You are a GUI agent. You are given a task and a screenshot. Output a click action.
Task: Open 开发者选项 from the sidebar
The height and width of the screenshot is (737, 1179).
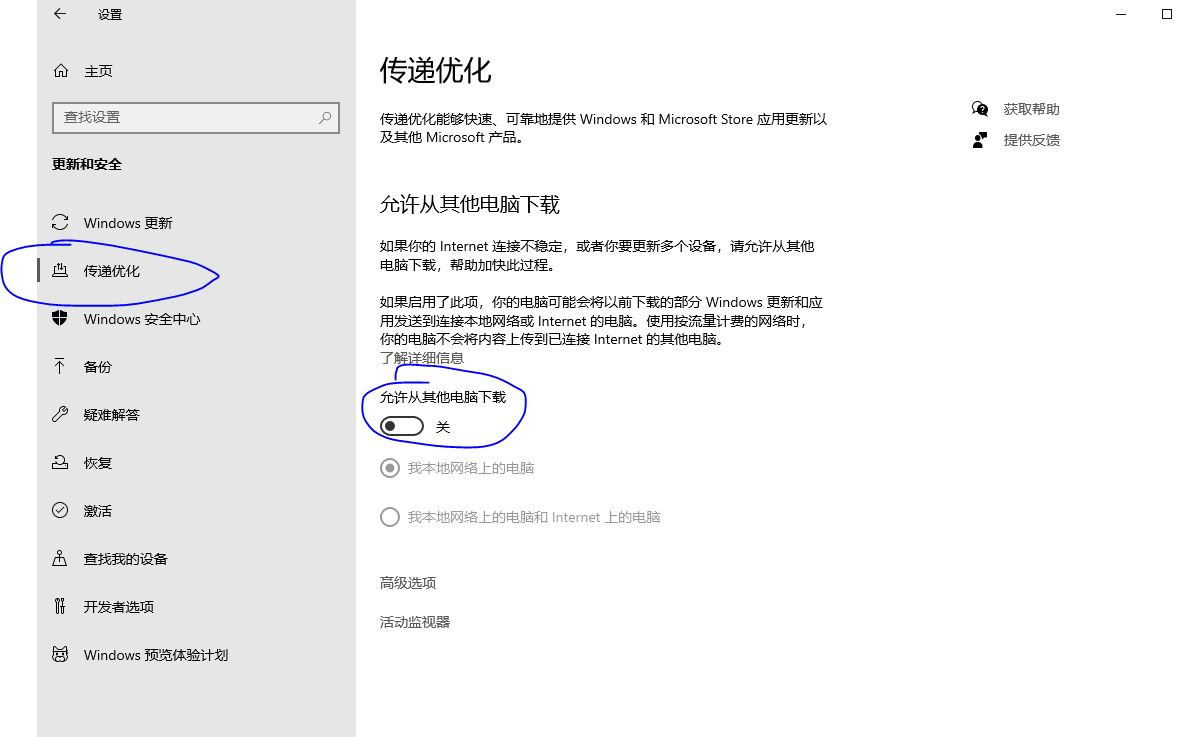[x=61, y=607]
